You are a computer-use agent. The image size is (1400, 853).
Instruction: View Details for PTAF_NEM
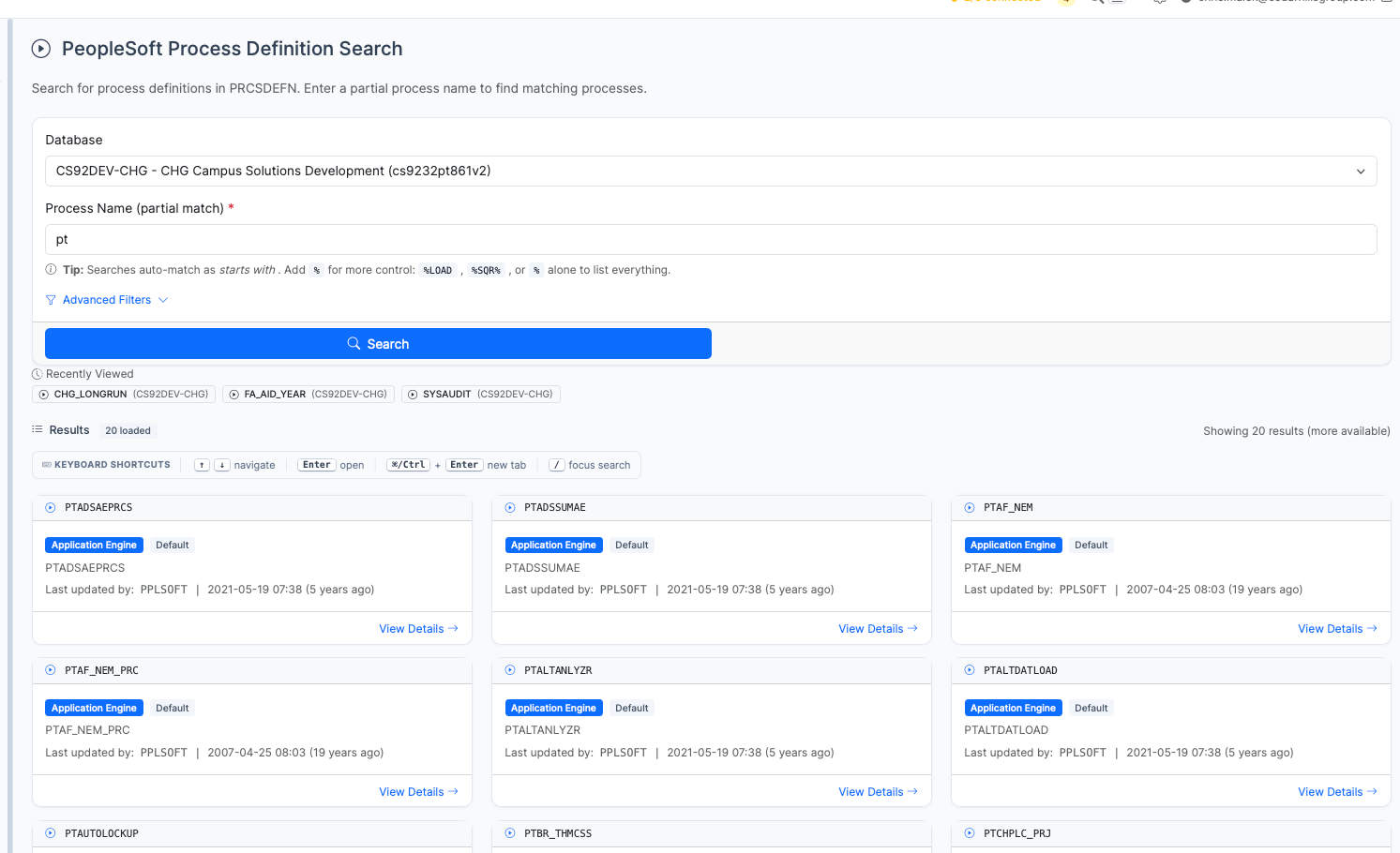tap(1337, 629)
